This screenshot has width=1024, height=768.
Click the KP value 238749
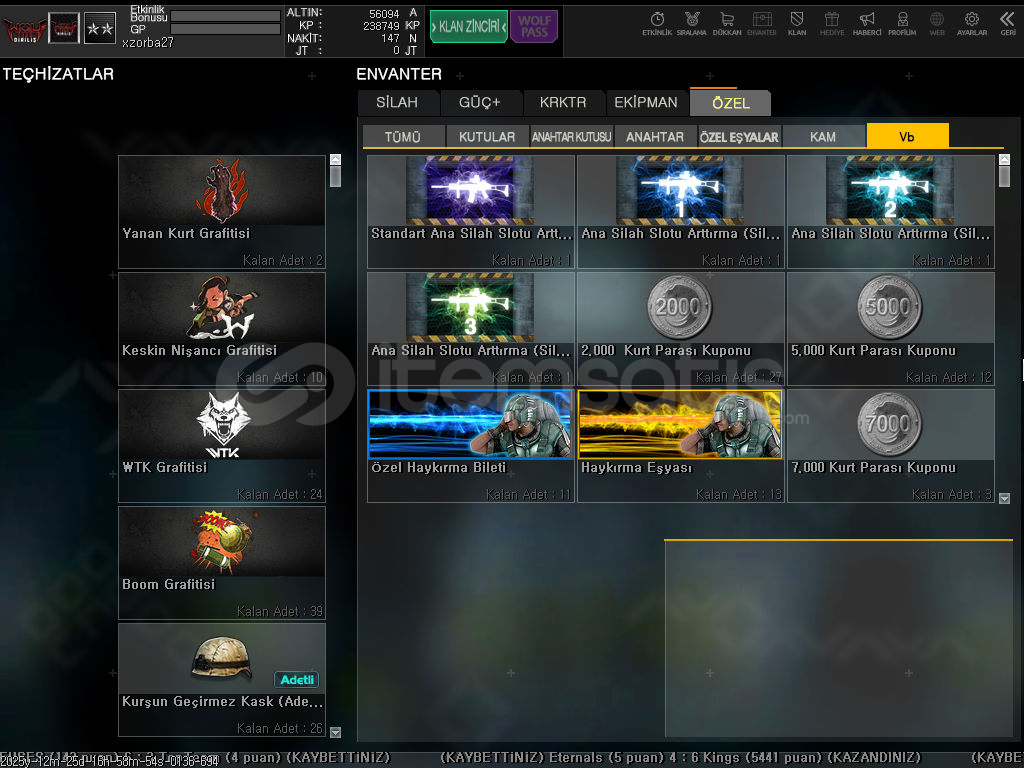click(381, 26)
